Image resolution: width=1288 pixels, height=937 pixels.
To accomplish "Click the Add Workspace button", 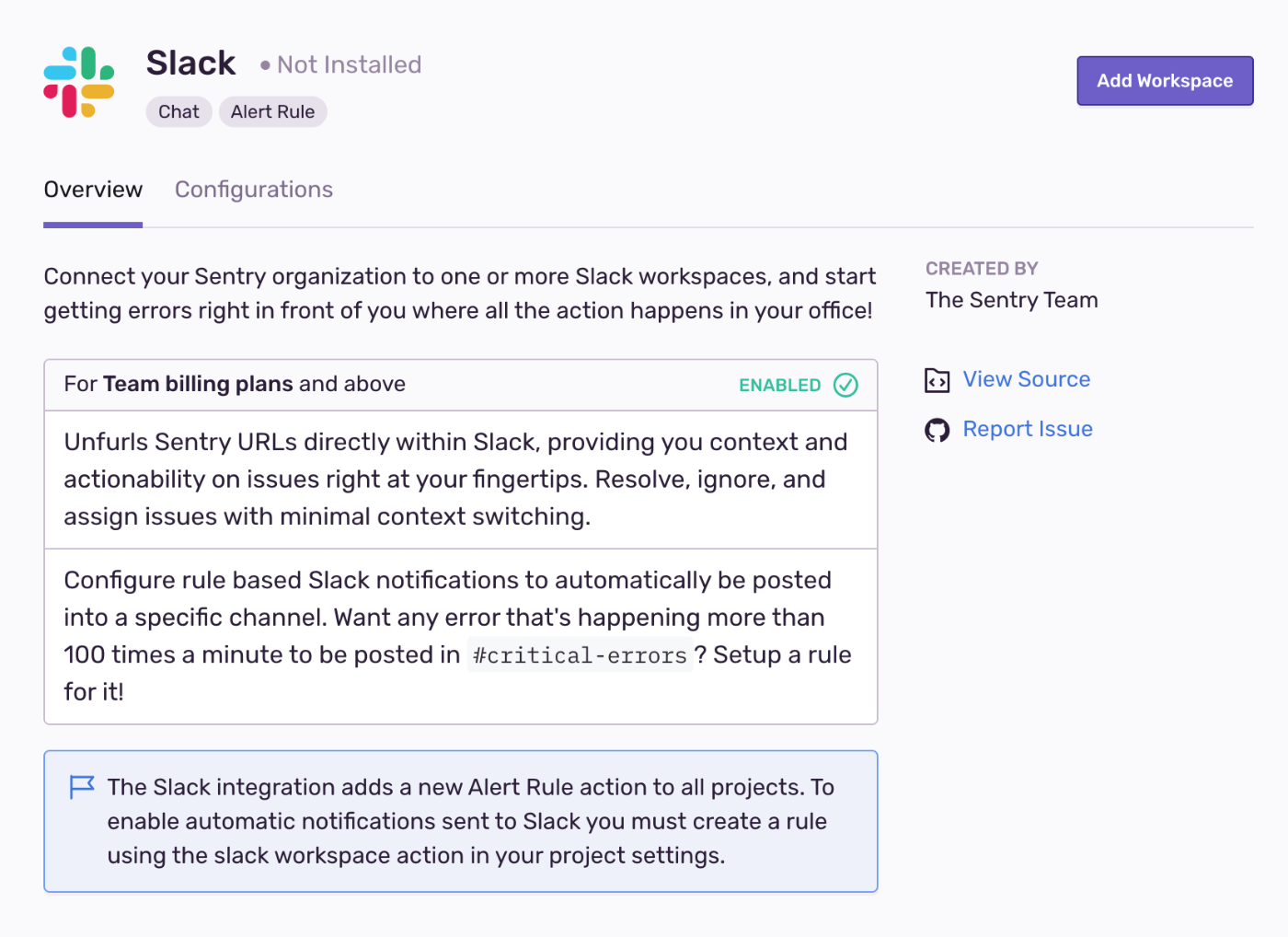I will point(1165,80).
